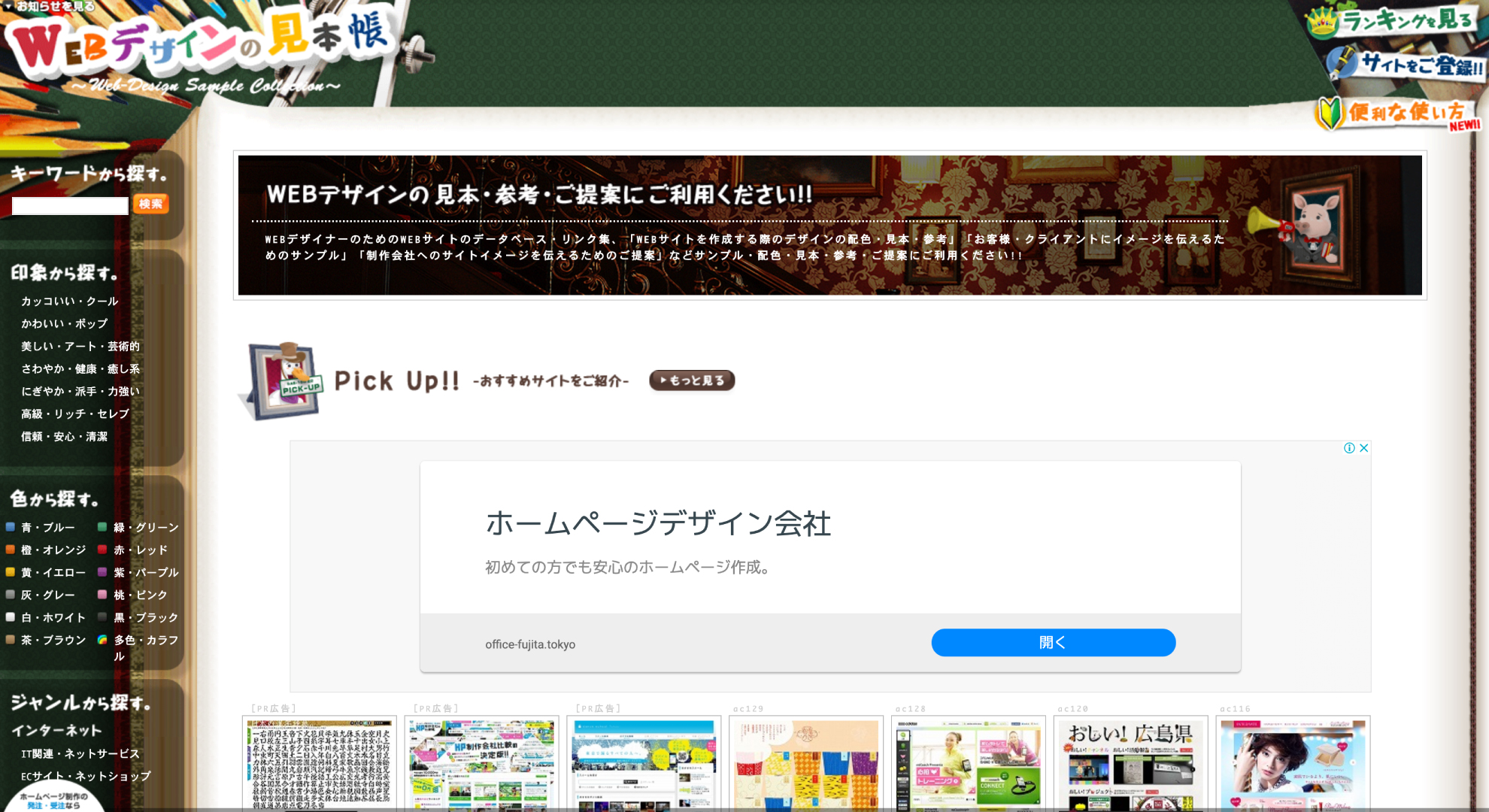Screen dimensions: 1489x812
Task: Click the crown ranking icon
Action: pyautogui.click(x=1322, y=22)
